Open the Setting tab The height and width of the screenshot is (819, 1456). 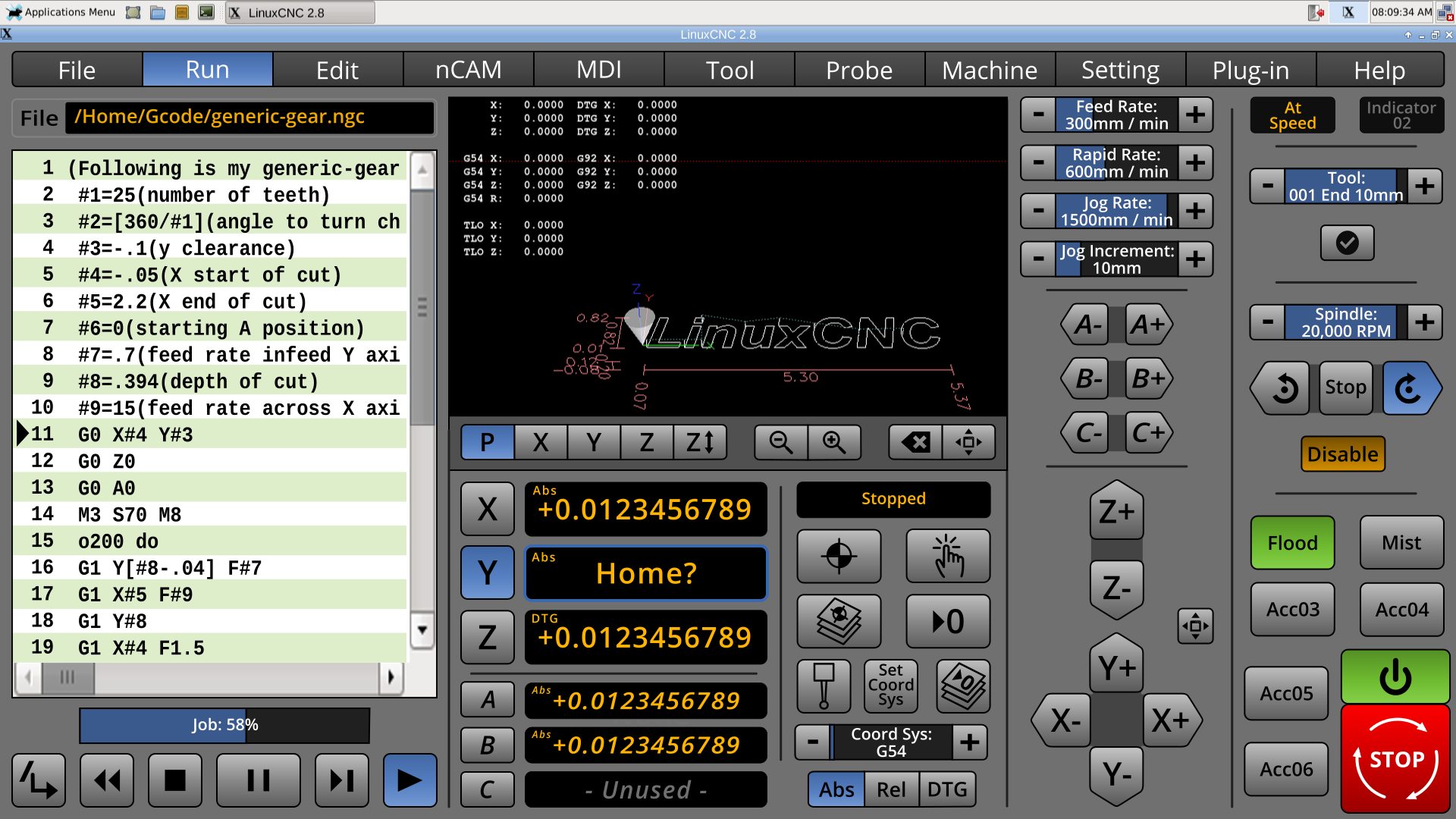point(1120,71)
